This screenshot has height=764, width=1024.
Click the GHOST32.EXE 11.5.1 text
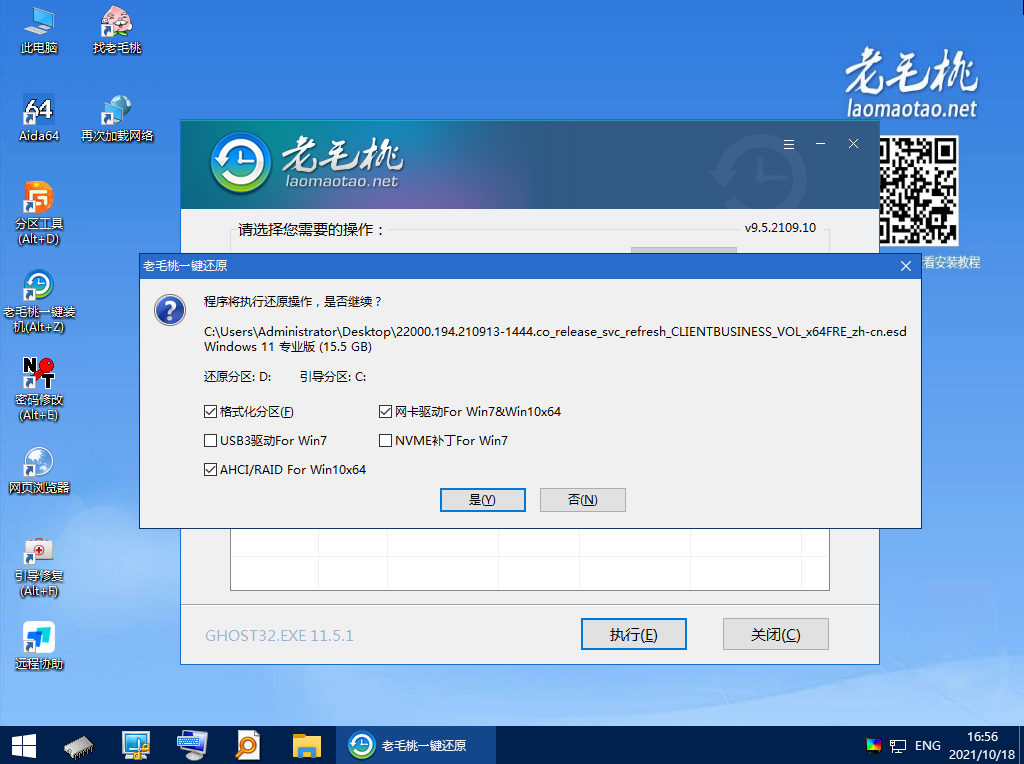[279, 636]
